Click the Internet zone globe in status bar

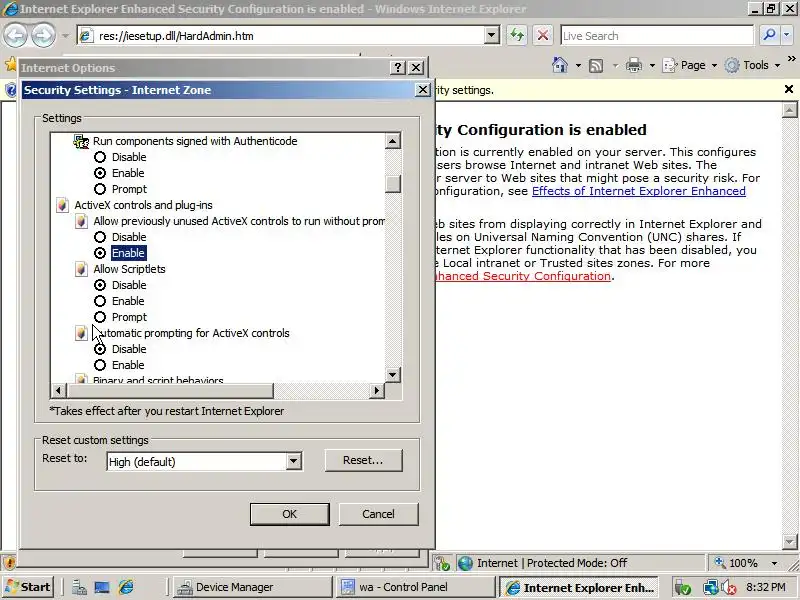pyautogui.click(x=465, y=563)
